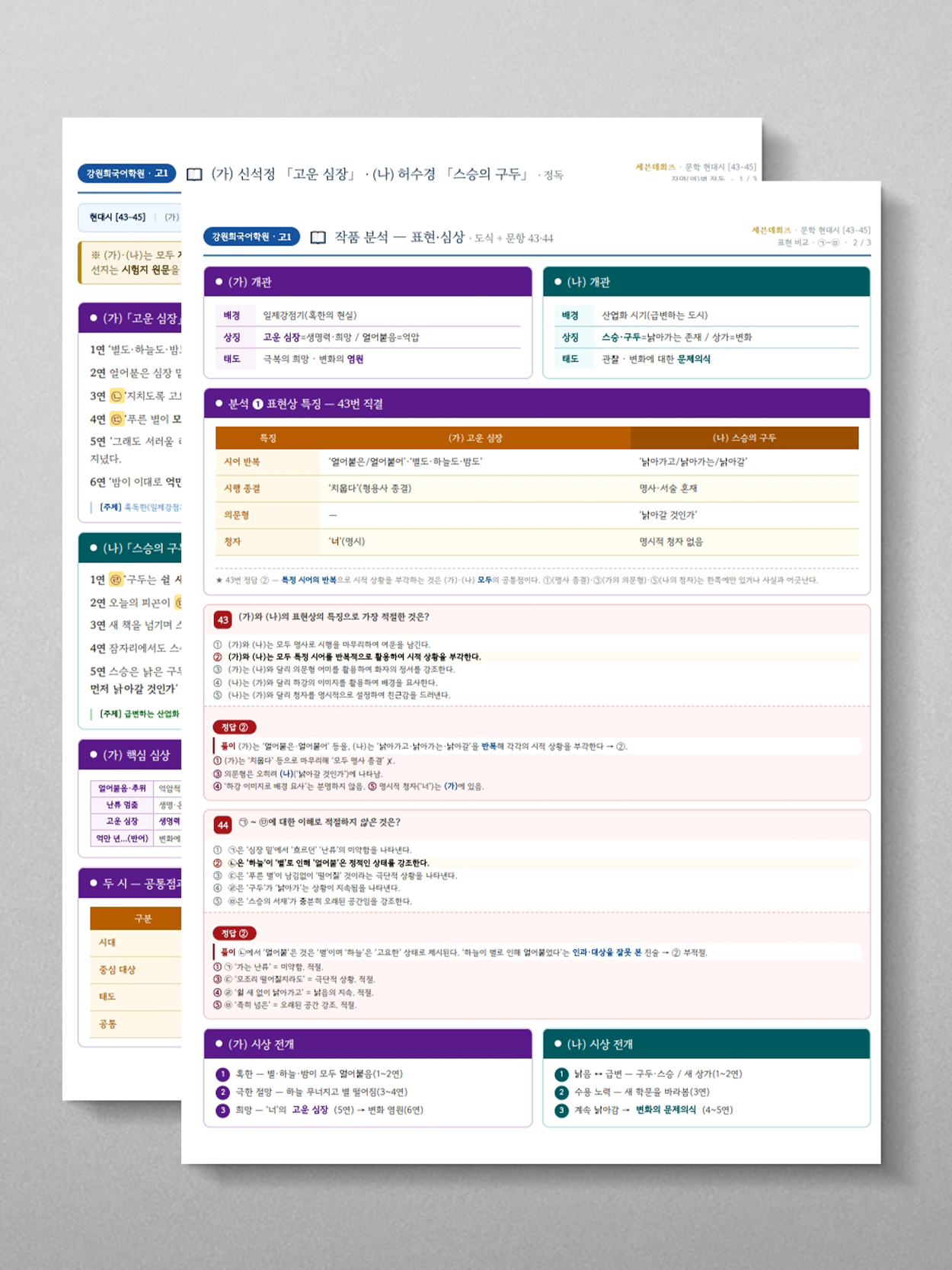Click circle 3 beside '희망 — 너의 고운 심장'
The height and width of the screenshot is (1270, 952).
222,1111
